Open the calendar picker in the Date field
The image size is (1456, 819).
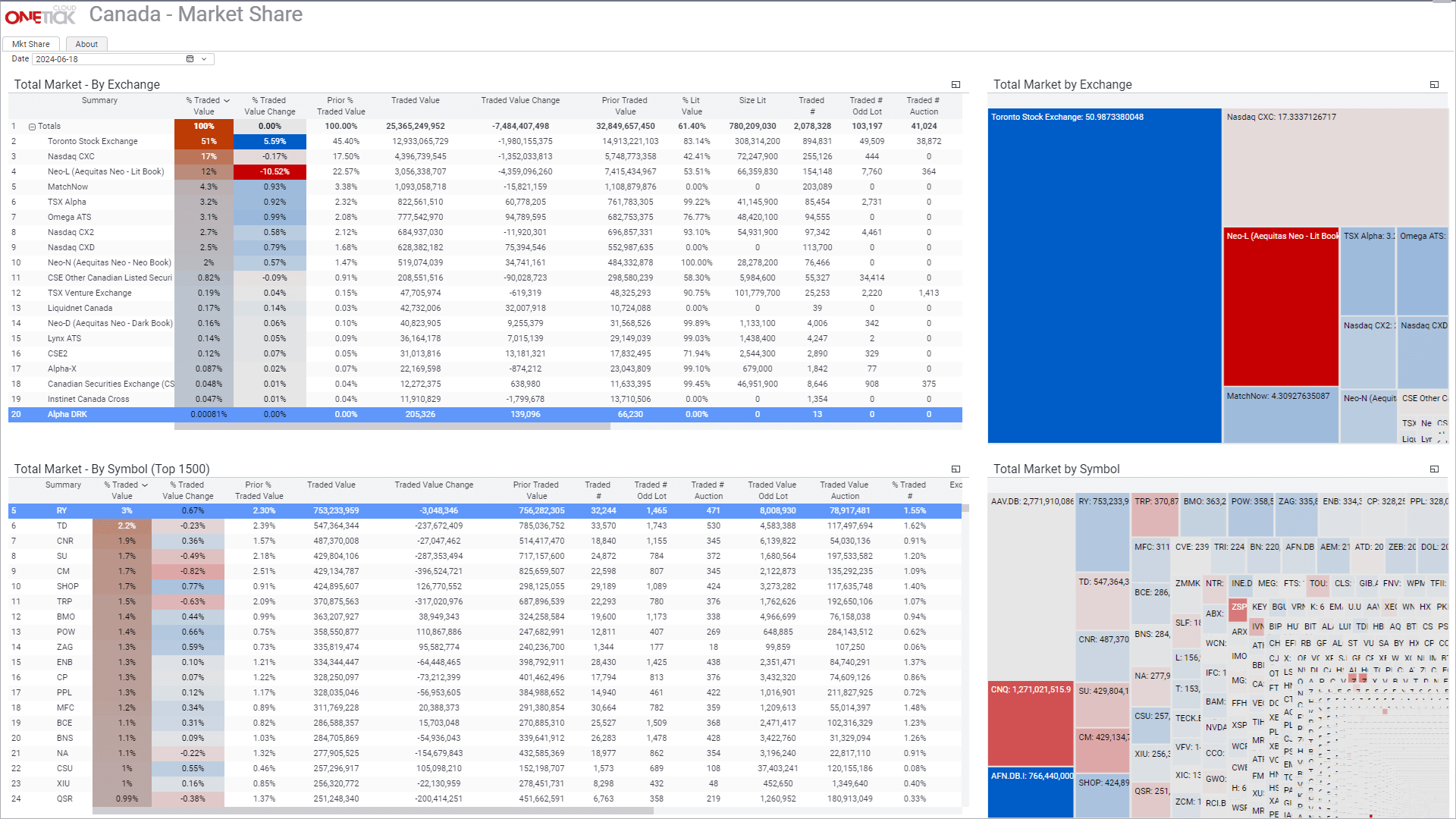coord(190,59)
